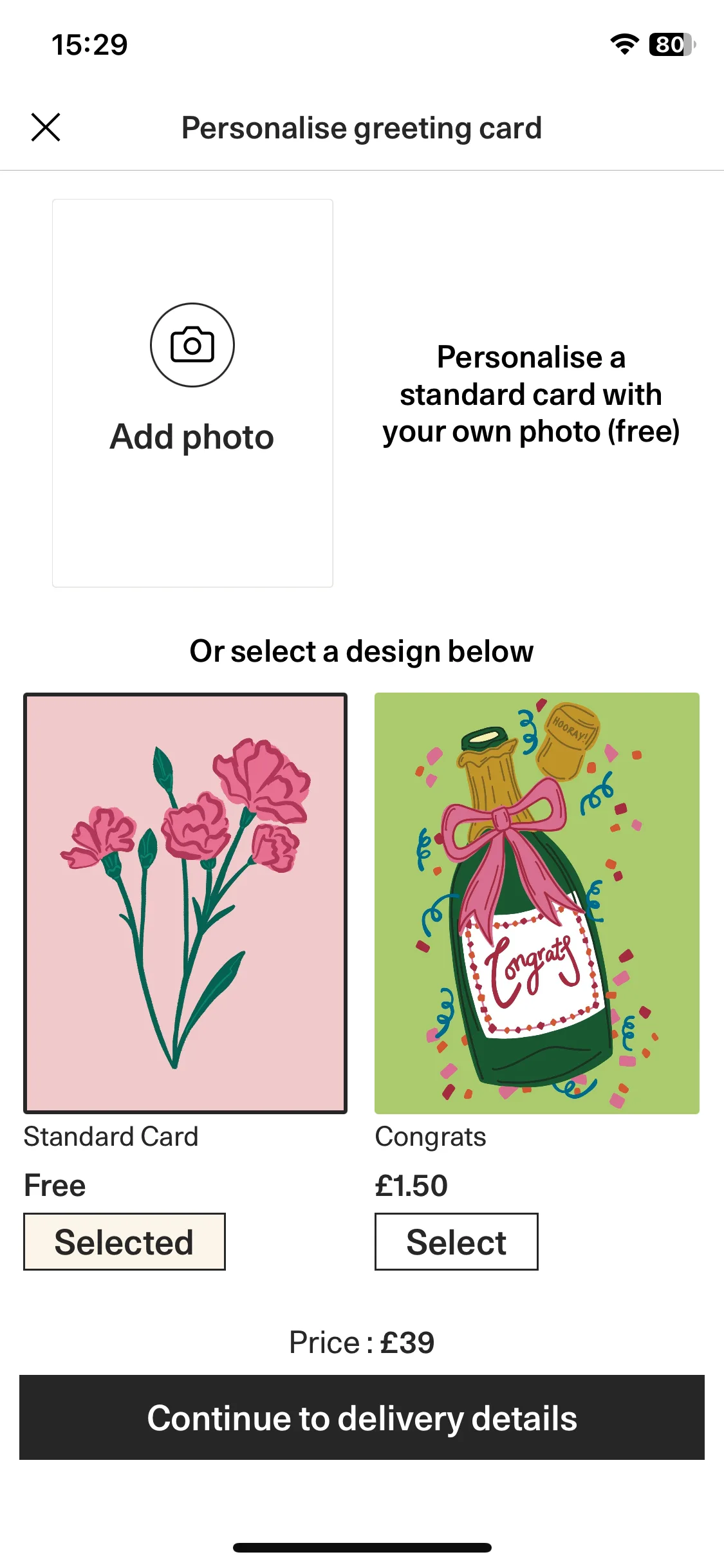Tap the camera icon to add photo
Image resolution: width=724 pixels, height=1568 pixels.
click(x=192, y=345)
